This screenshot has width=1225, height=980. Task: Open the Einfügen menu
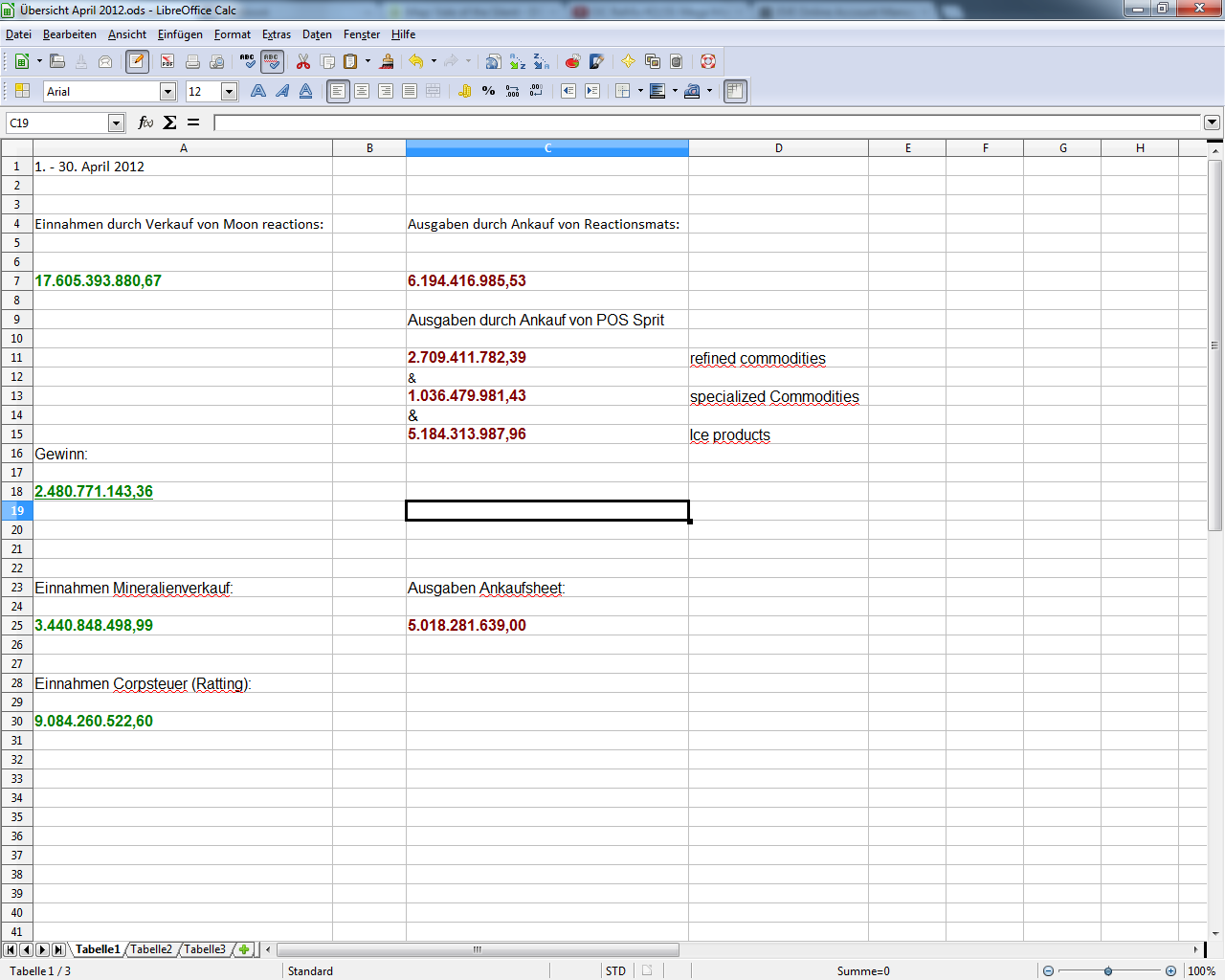coord(180,34)
